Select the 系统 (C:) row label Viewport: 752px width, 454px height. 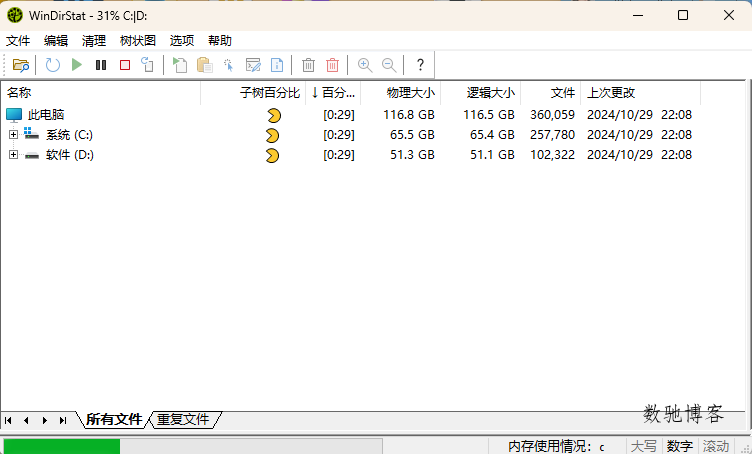pos(69,135)
